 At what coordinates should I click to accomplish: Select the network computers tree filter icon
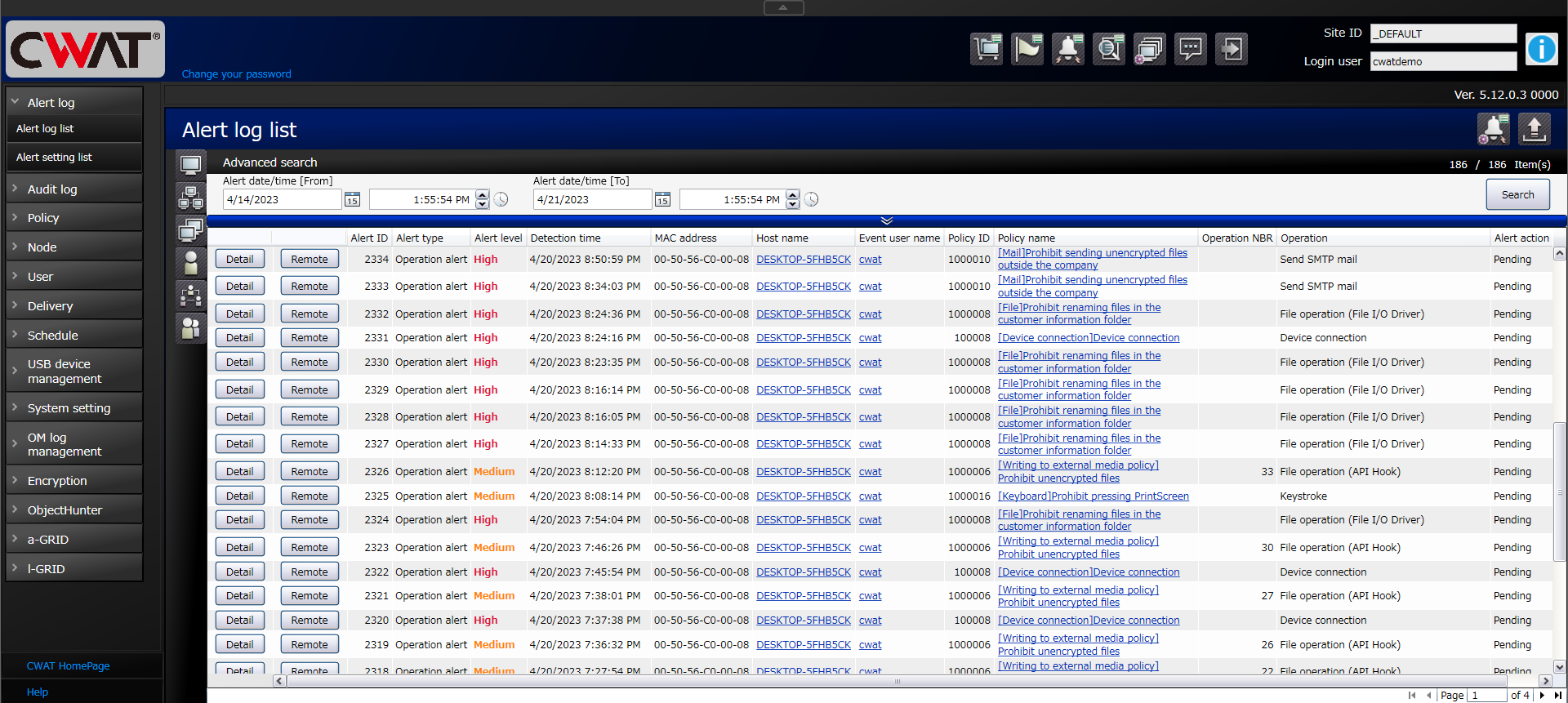coord(191,198)
